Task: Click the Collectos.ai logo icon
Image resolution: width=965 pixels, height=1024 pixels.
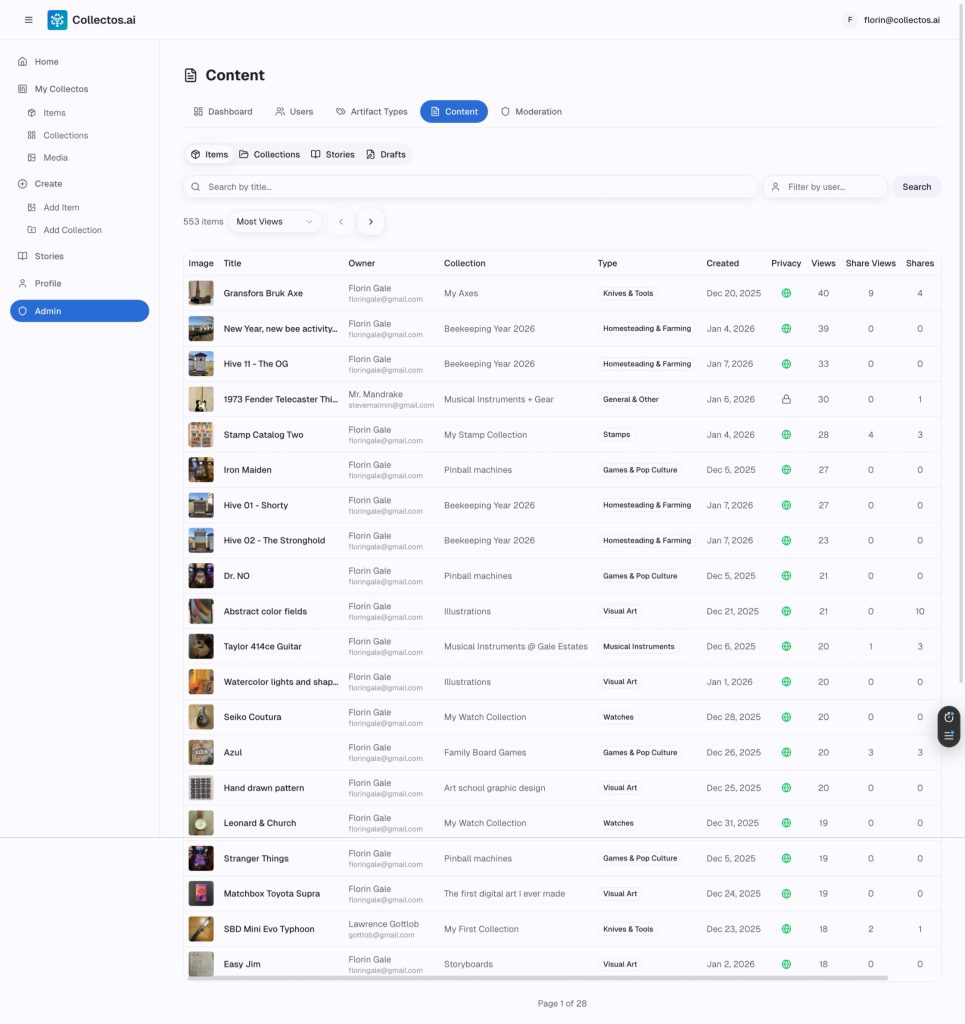Action: pos(57,20)
